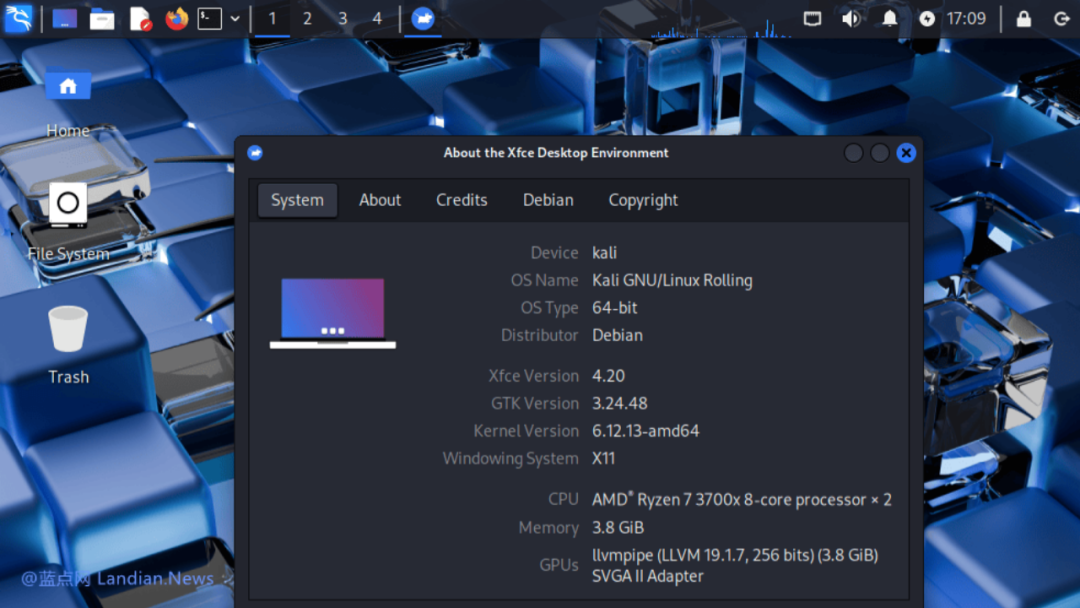The height and width of the screenshot is (608, 1080).
Task: Launch the file manager from the panel
Action: pyautogui.click(x=102, y=19)
